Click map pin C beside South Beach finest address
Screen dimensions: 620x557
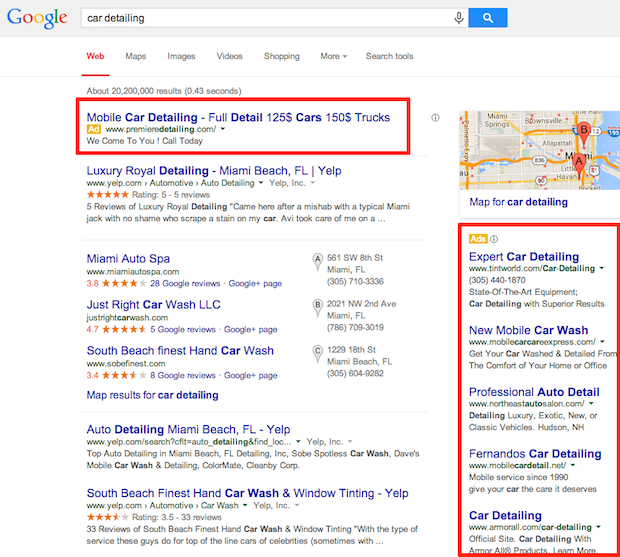318,354
